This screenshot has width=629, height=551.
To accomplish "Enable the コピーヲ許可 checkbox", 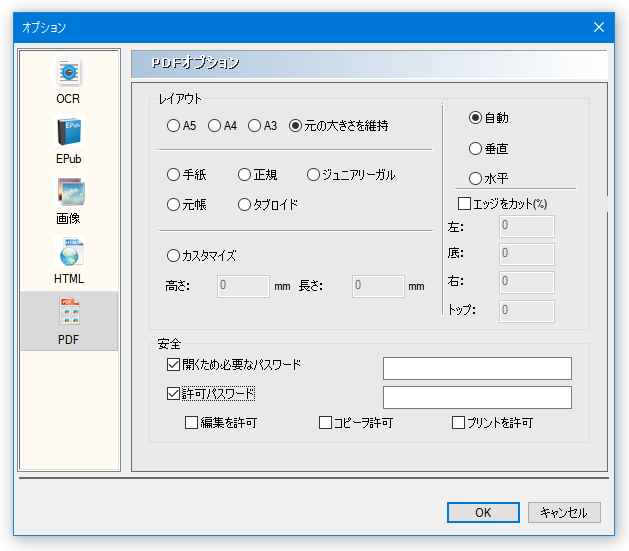I will pyautogui.click(x=325, y=422).
